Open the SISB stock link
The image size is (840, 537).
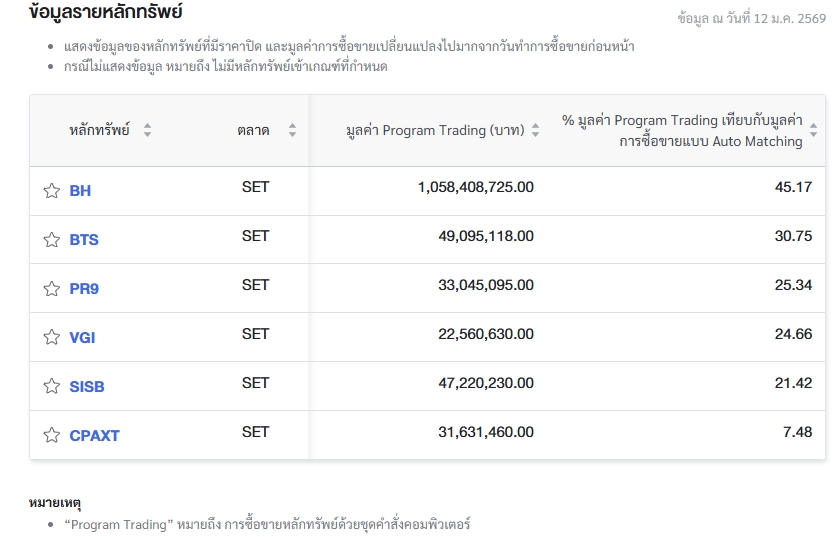87,387
